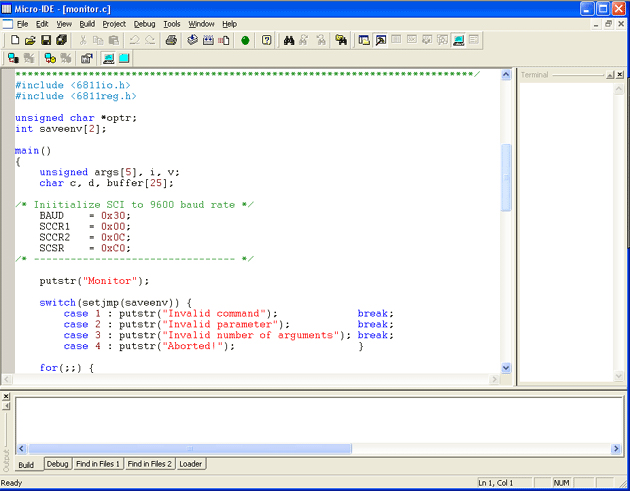Open the Project menu
The image size is (630, 491).
114,24
